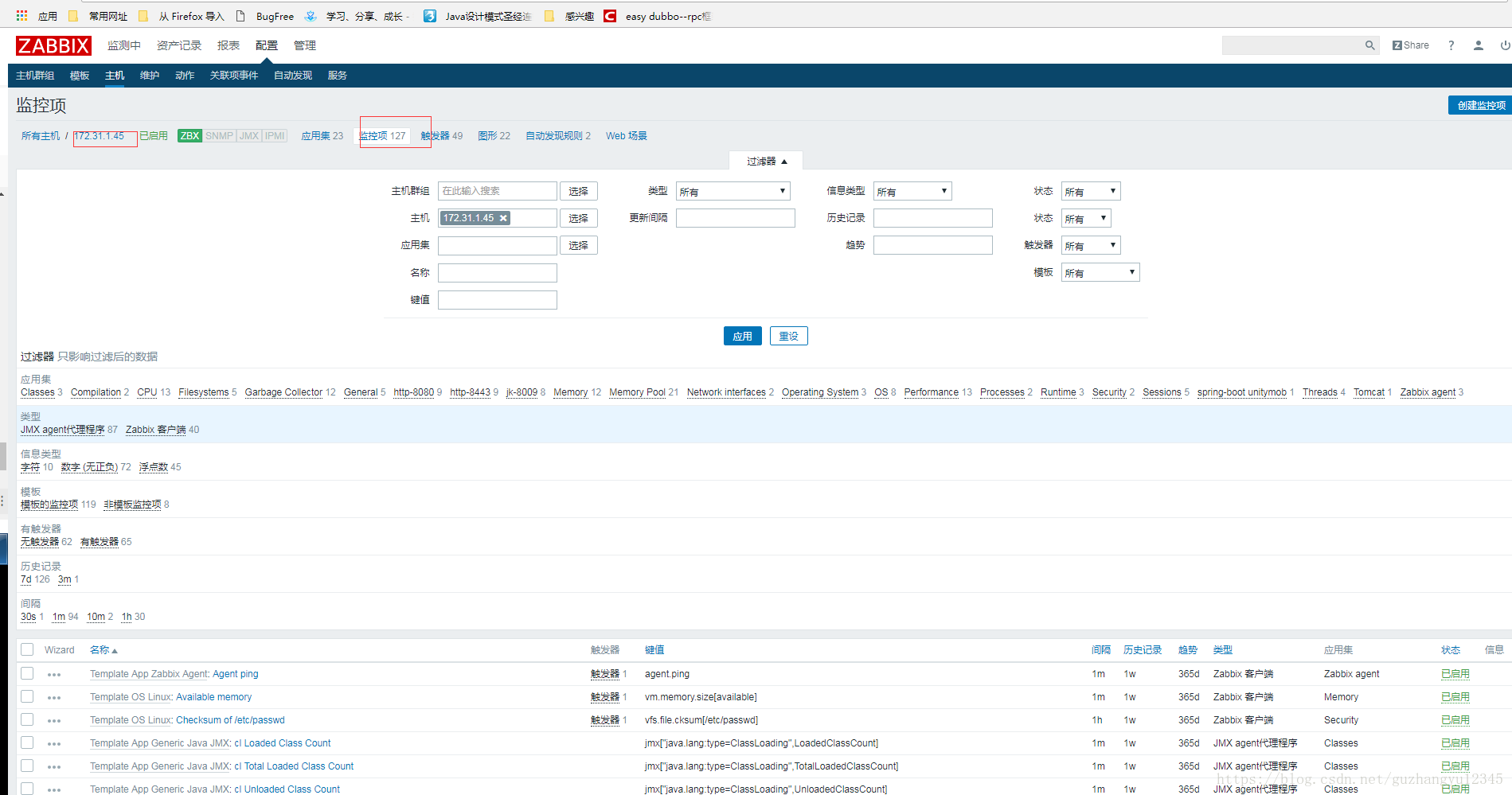This screenshot has height=795, width=1512.
Task: Open wizard menu for Checksum of /etc/passwd row
Action: [54, 721]
